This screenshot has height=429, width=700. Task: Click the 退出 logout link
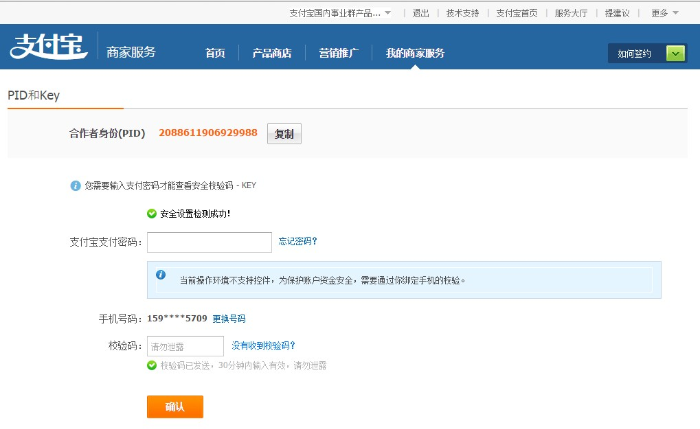[421, 13]
